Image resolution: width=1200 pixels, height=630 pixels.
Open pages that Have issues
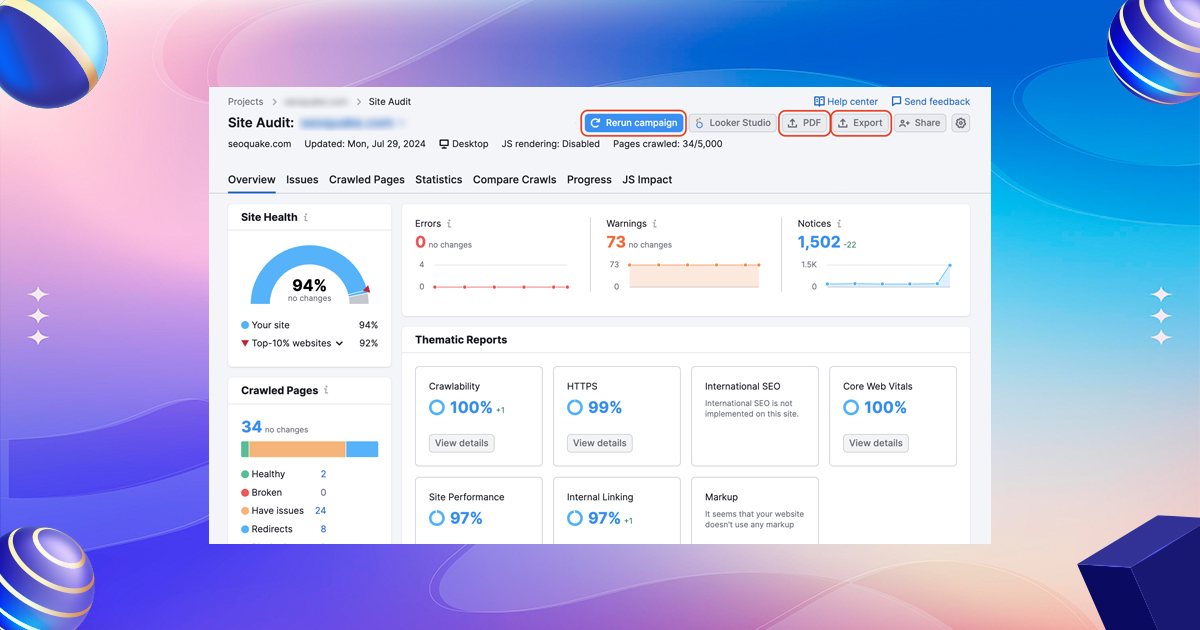277,510
